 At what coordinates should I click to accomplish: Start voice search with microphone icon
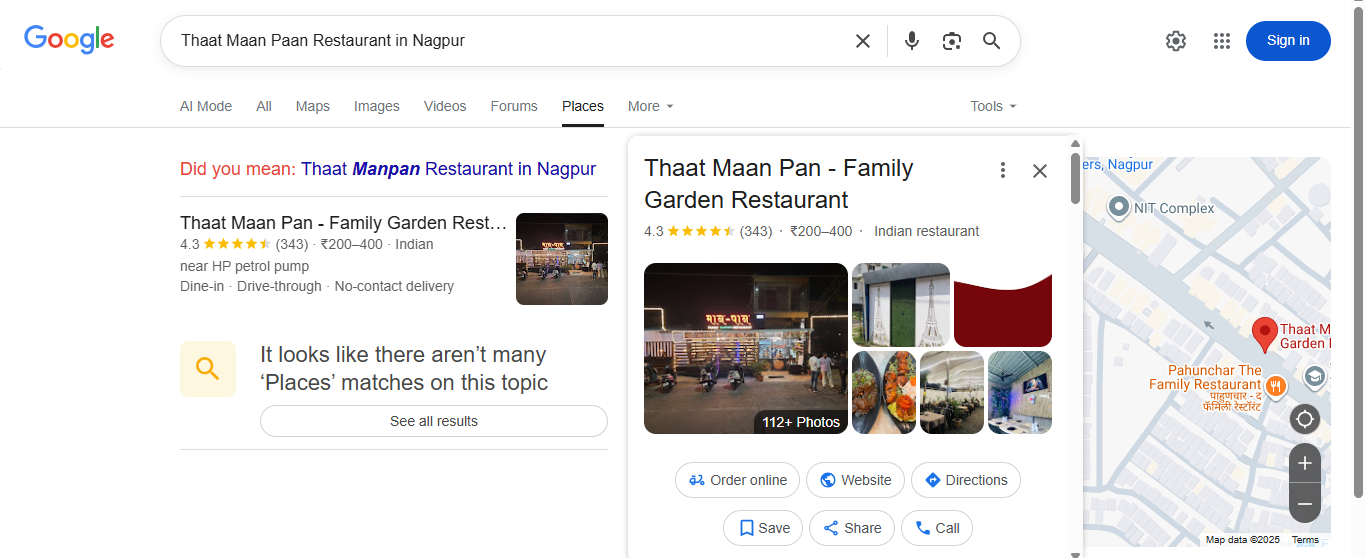pyautogui.click(x=911, y=41)
